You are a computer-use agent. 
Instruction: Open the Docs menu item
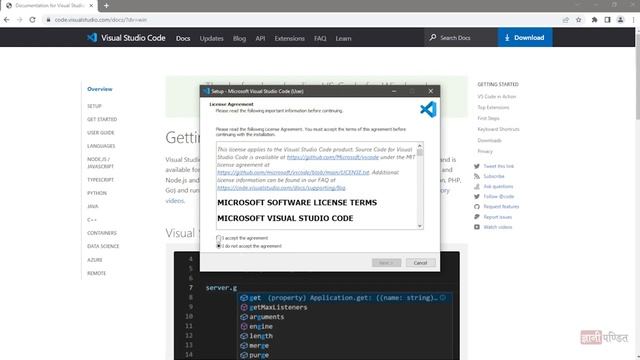(x=183, y=38)
